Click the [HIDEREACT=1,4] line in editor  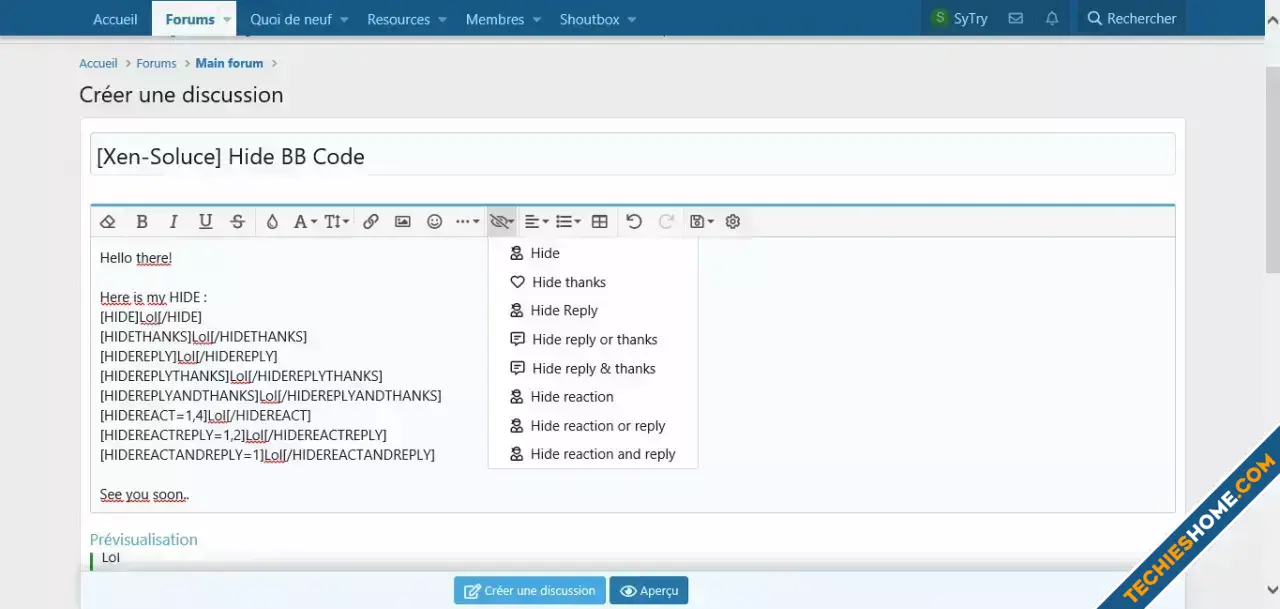pyautogui.click(x=205, y=415)
